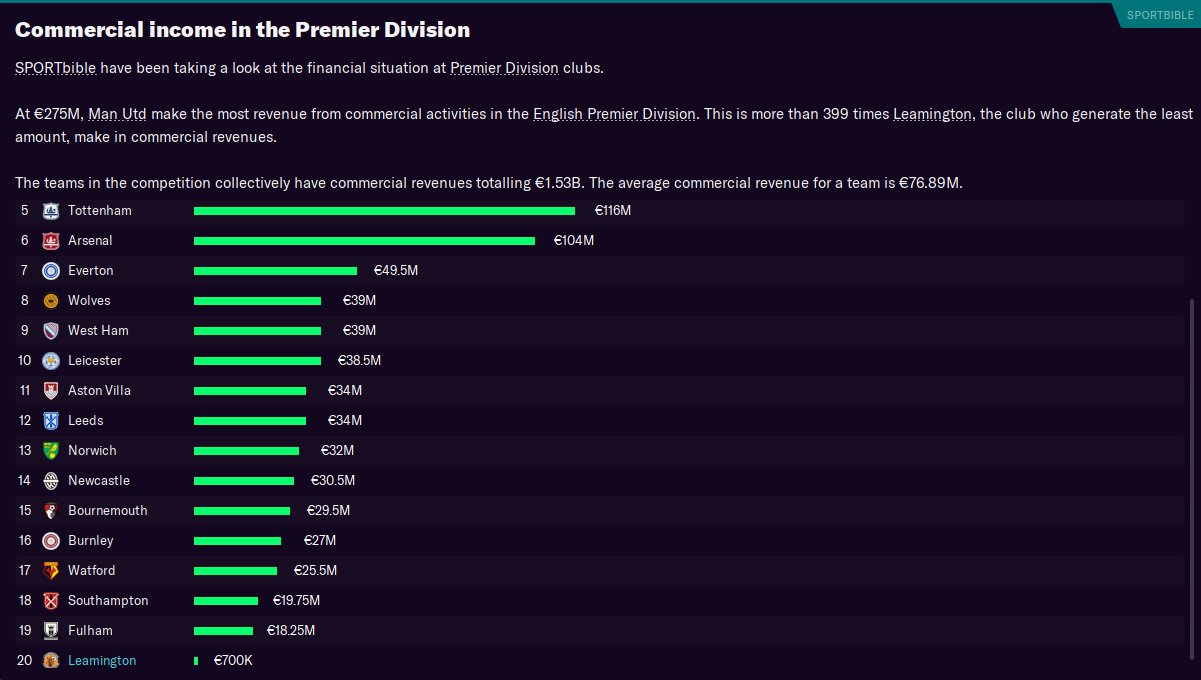Click the Leicester club badge icon
The image size is (1201, 680).
click(x=51, y=361)
